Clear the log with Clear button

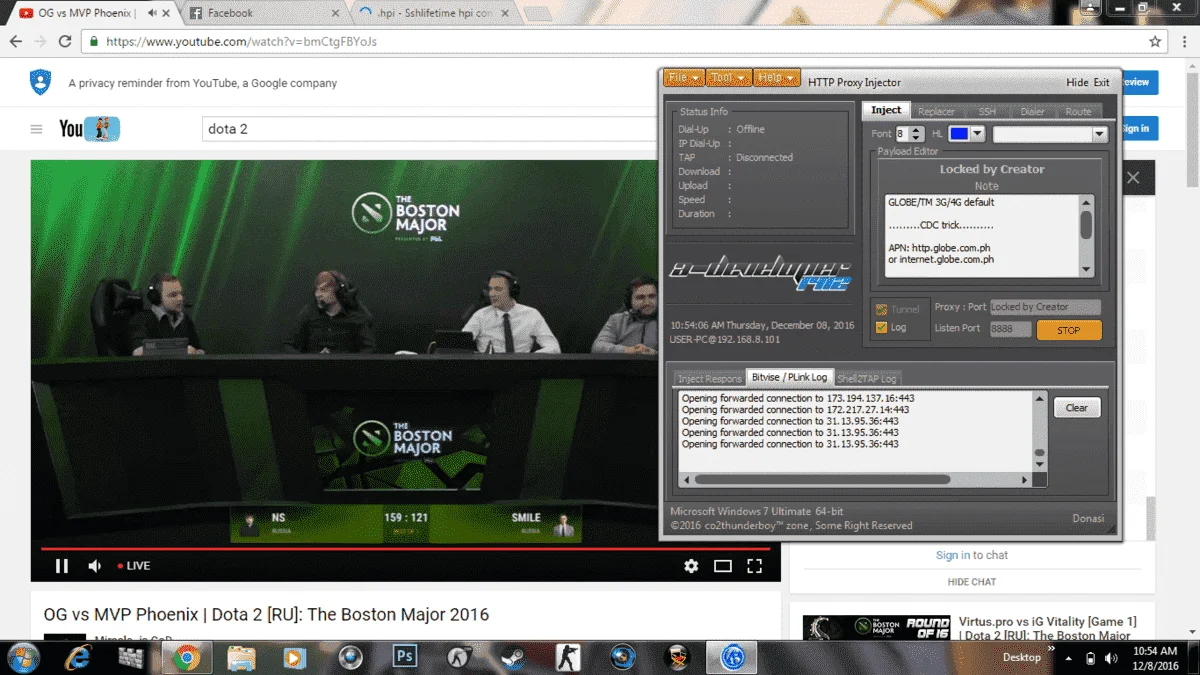coord(1077,408)
